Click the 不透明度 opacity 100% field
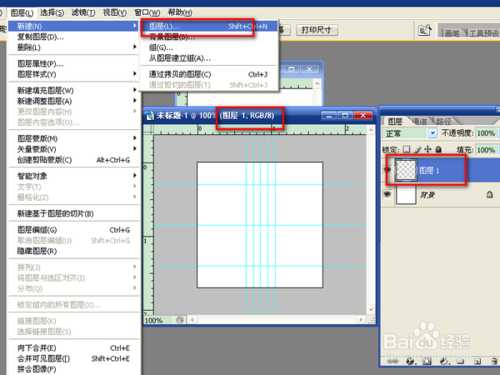500x375 pixels. point(486,133)
